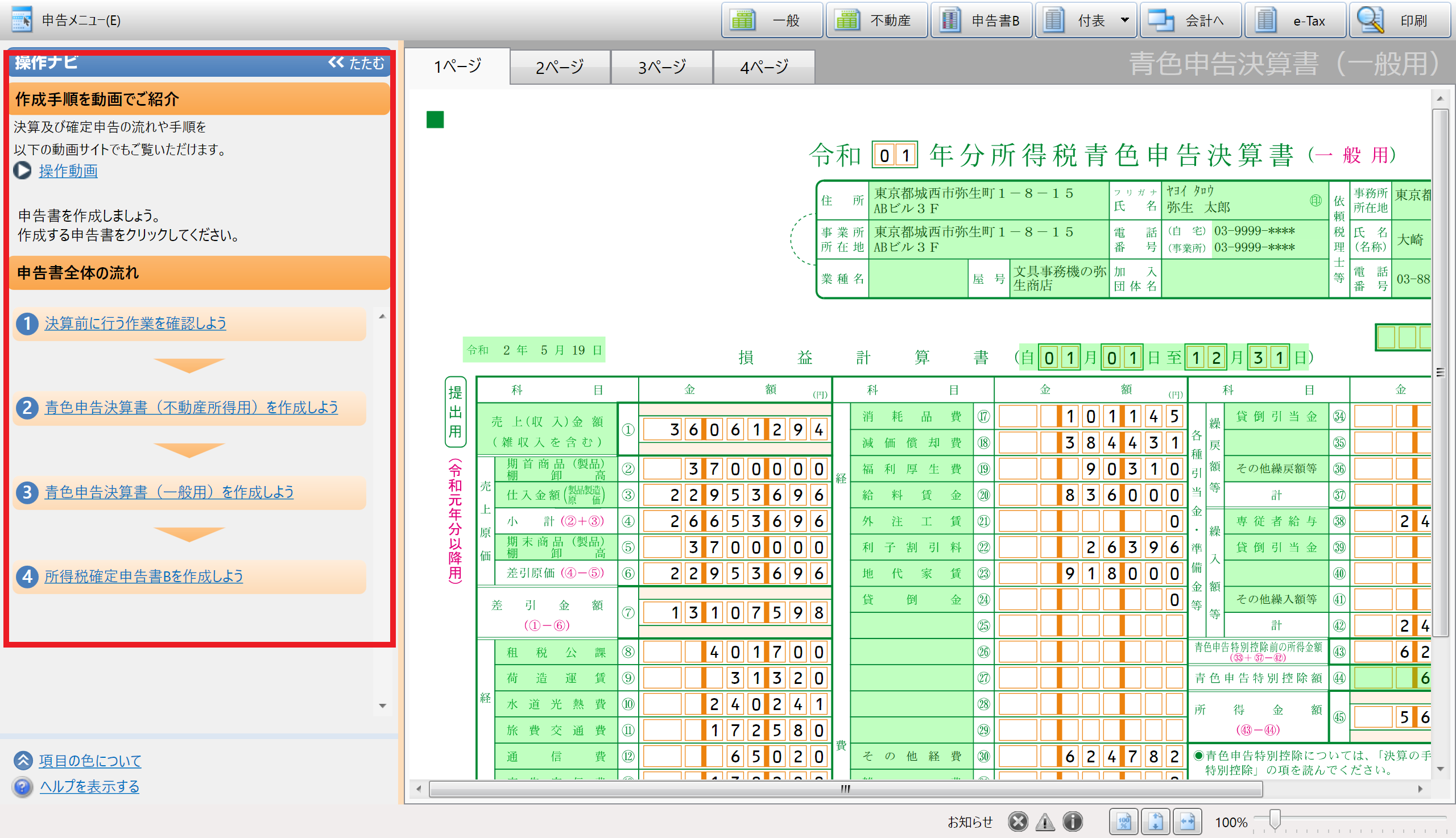Click horizontal scrollbar left arrow
Screen dimensions: 1456x838
click(x=419, y=789)
